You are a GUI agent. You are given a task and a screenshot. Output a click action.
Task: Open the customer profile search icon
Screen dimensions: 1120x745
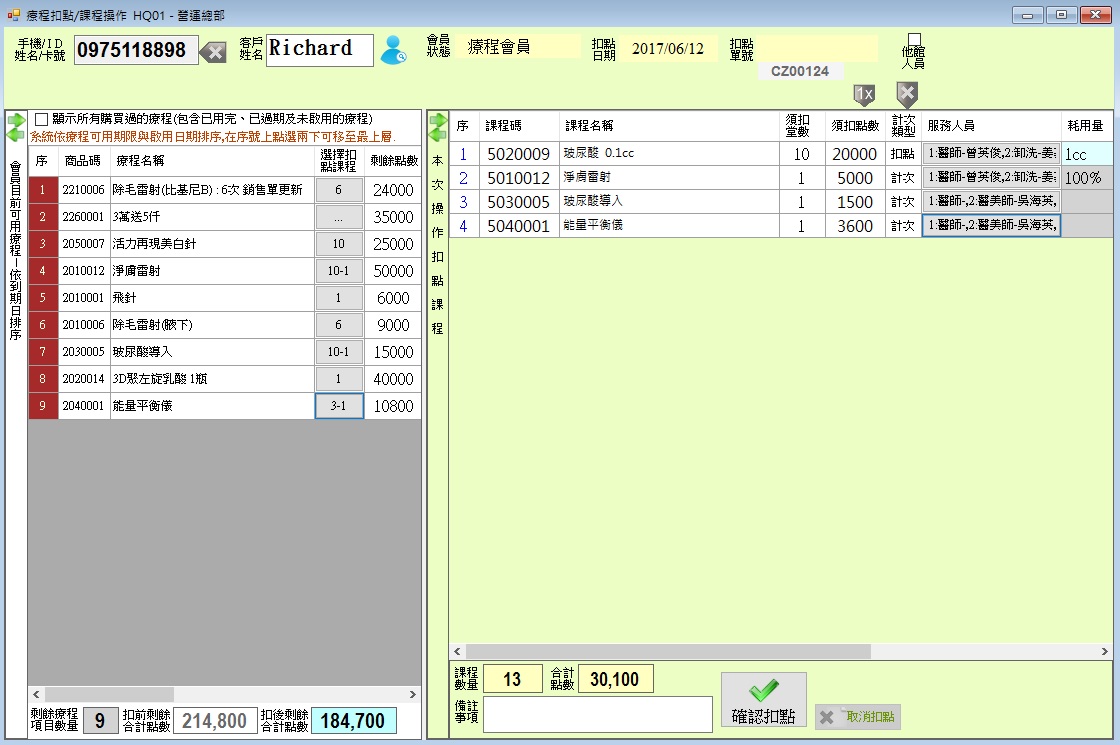pos(394,50)
